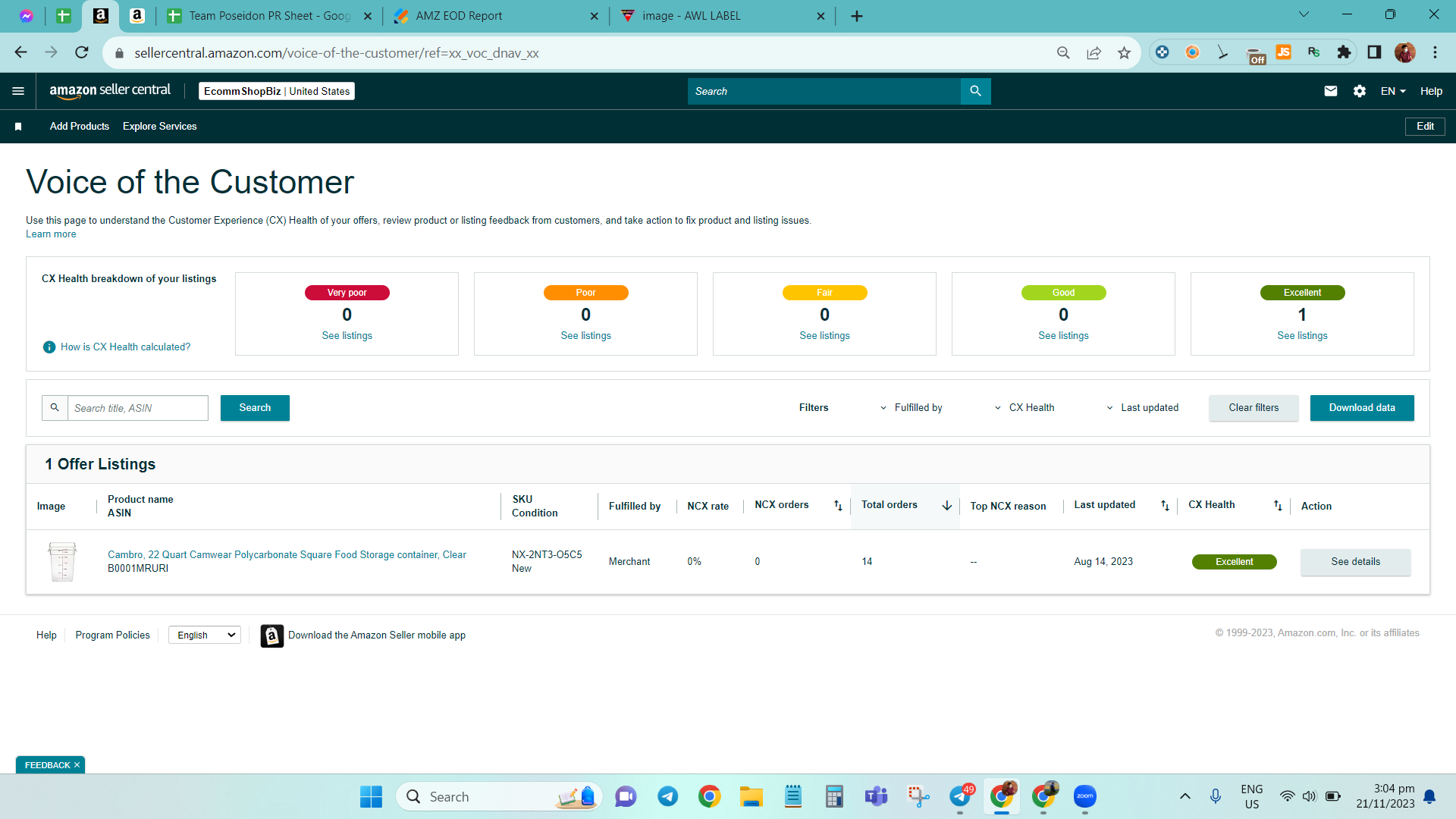Click the browser address bar URL

coord(337,53)
